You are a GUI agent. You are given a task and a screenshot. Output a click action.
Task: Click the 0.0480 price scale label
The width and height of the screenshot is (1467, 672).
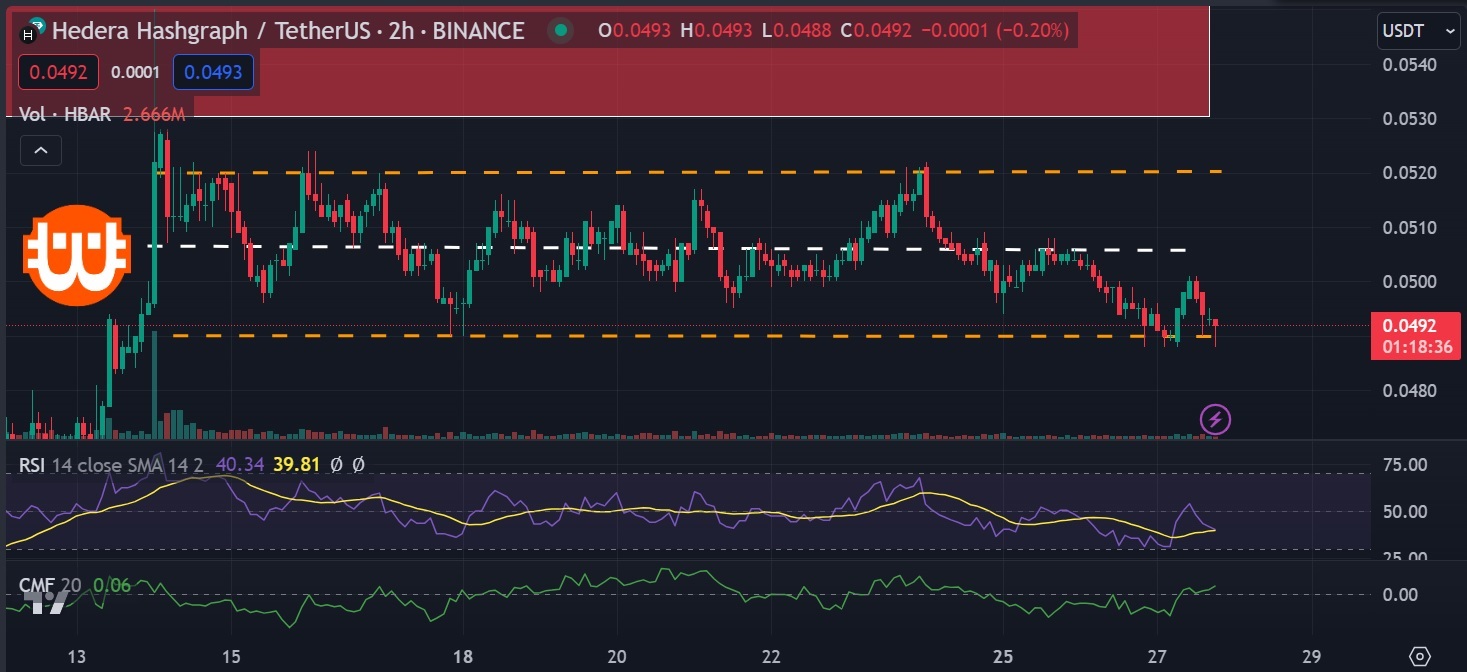tap(1408, 390)
